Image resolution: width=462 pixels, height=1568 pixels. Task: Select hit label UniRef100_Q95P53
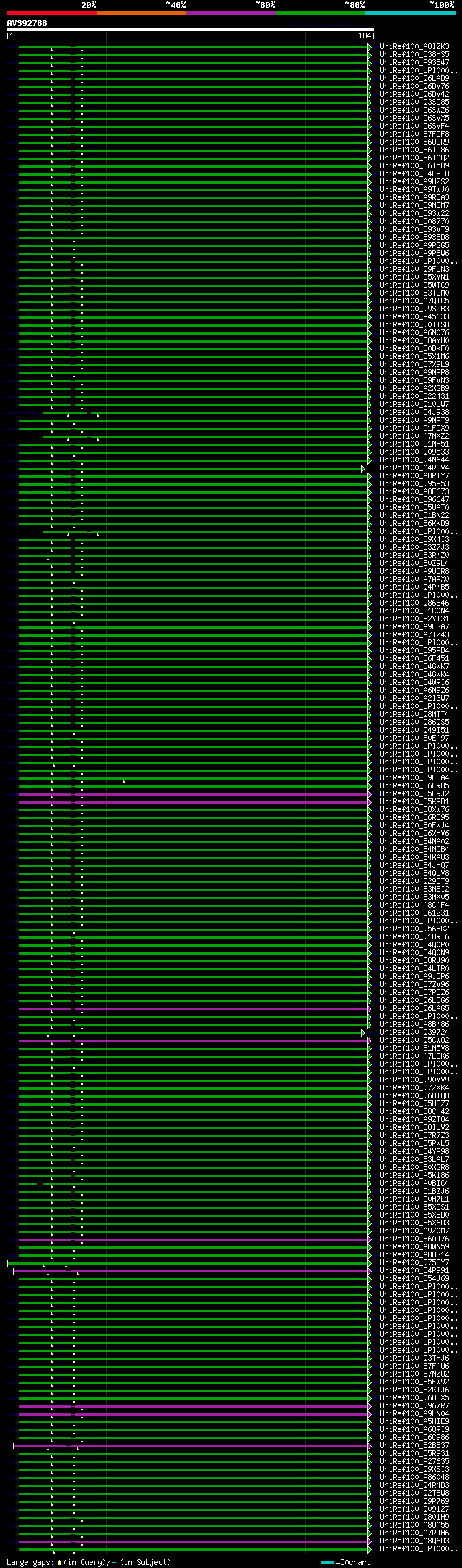point(414,484)
